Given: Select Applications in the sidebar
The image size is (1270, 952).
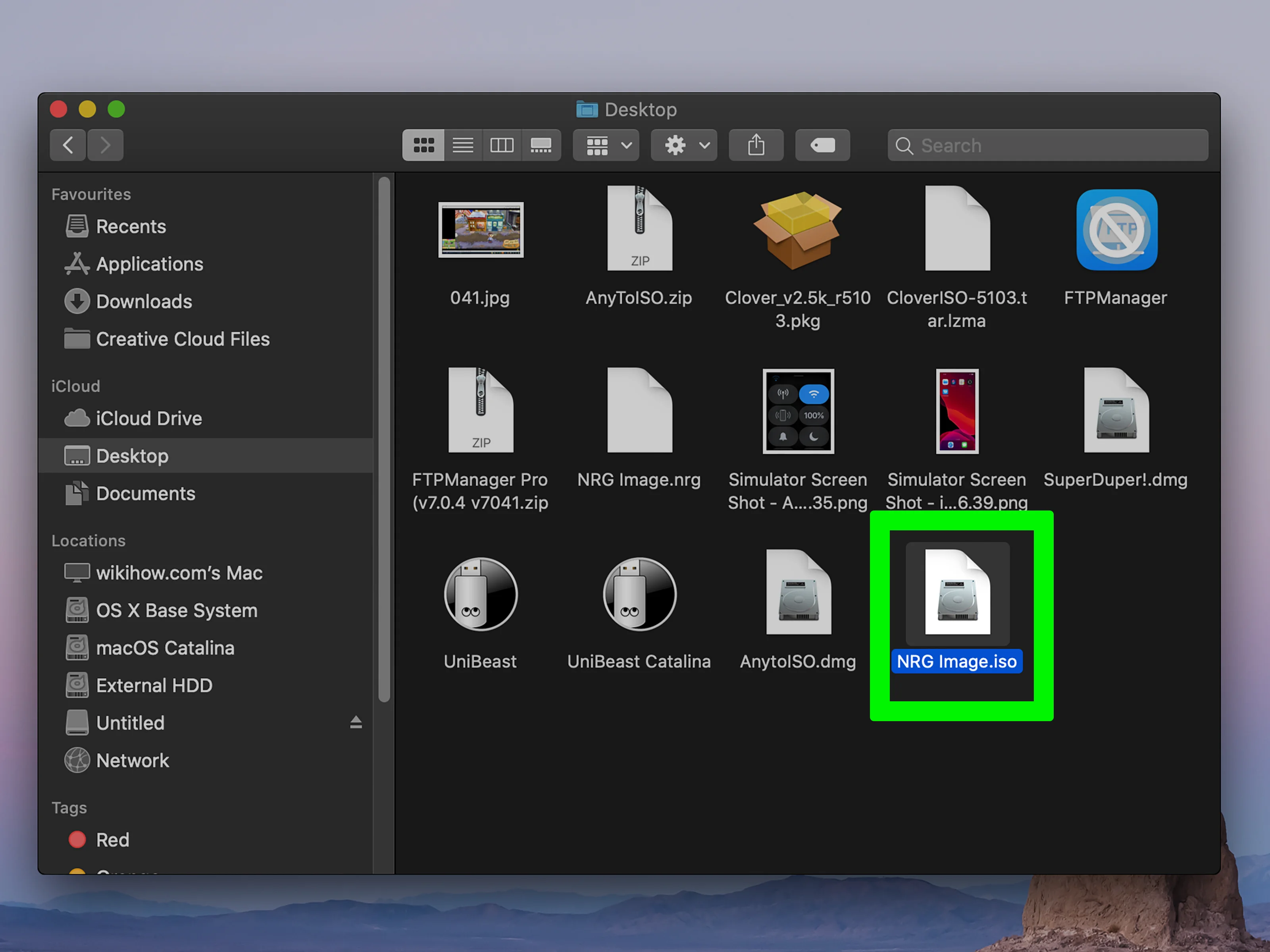Looking at the screenshot, I should (x=149, y=264).
